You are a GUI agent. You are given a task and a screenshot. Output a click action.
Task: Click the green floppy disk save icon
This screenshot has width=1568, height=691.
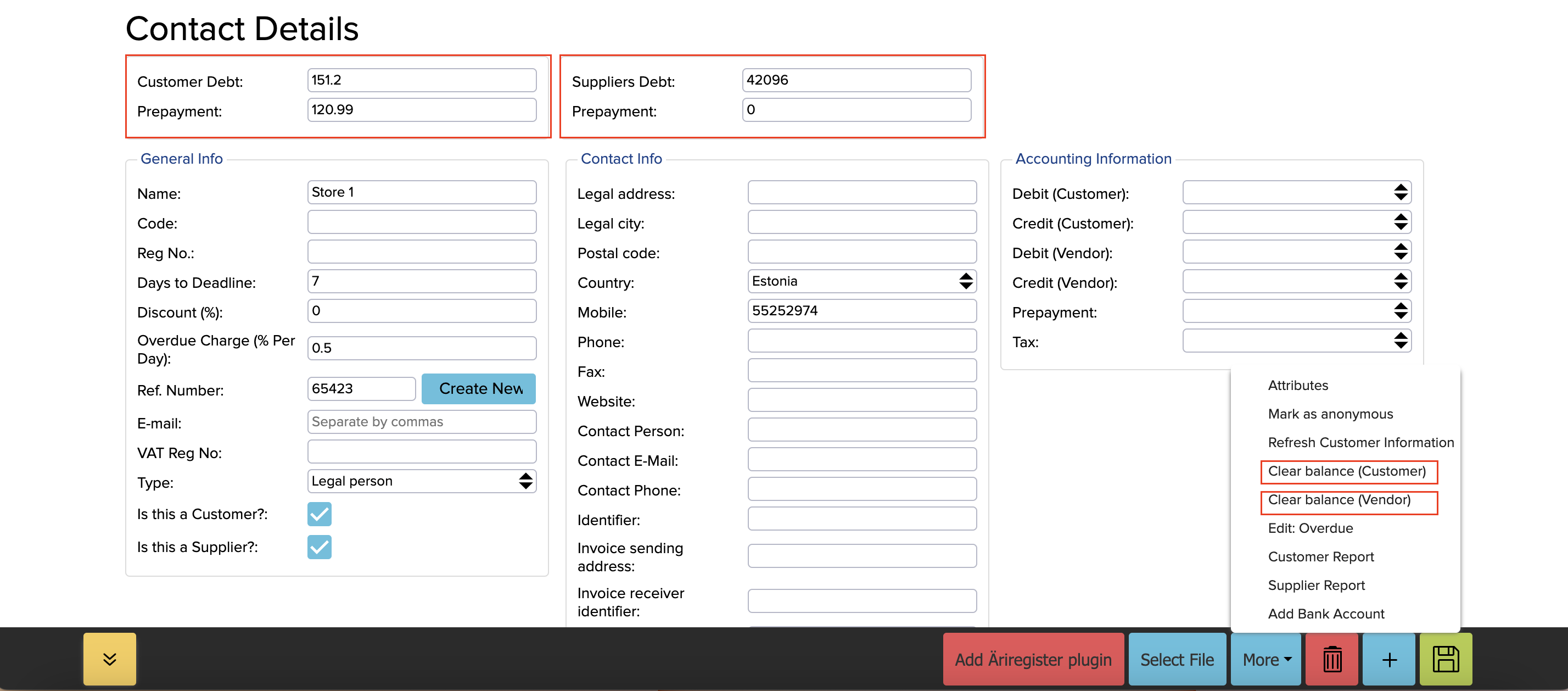(1446, 659)
